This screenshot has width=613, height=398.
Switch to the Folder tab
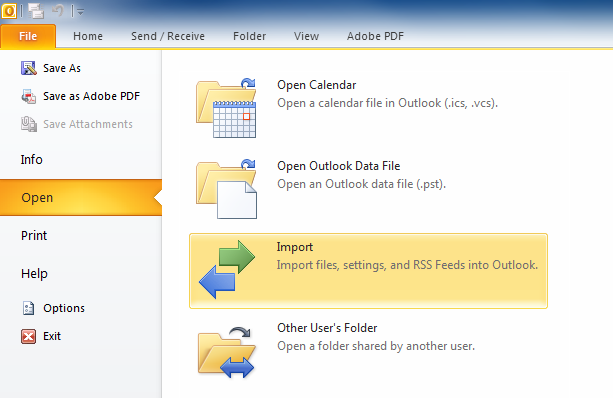[249, 36]
